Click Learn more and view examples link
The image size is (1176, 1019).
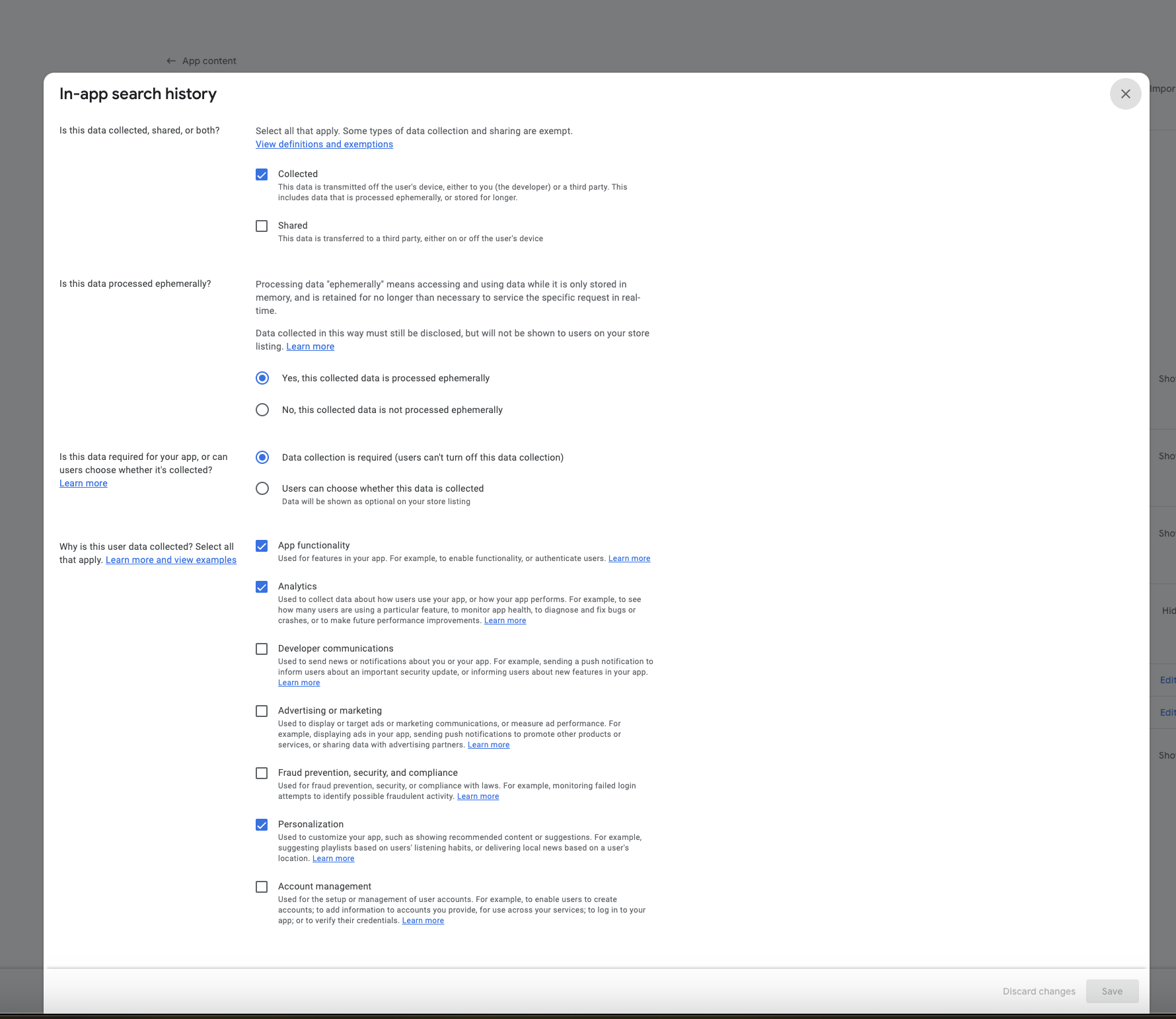click(170, 560)
